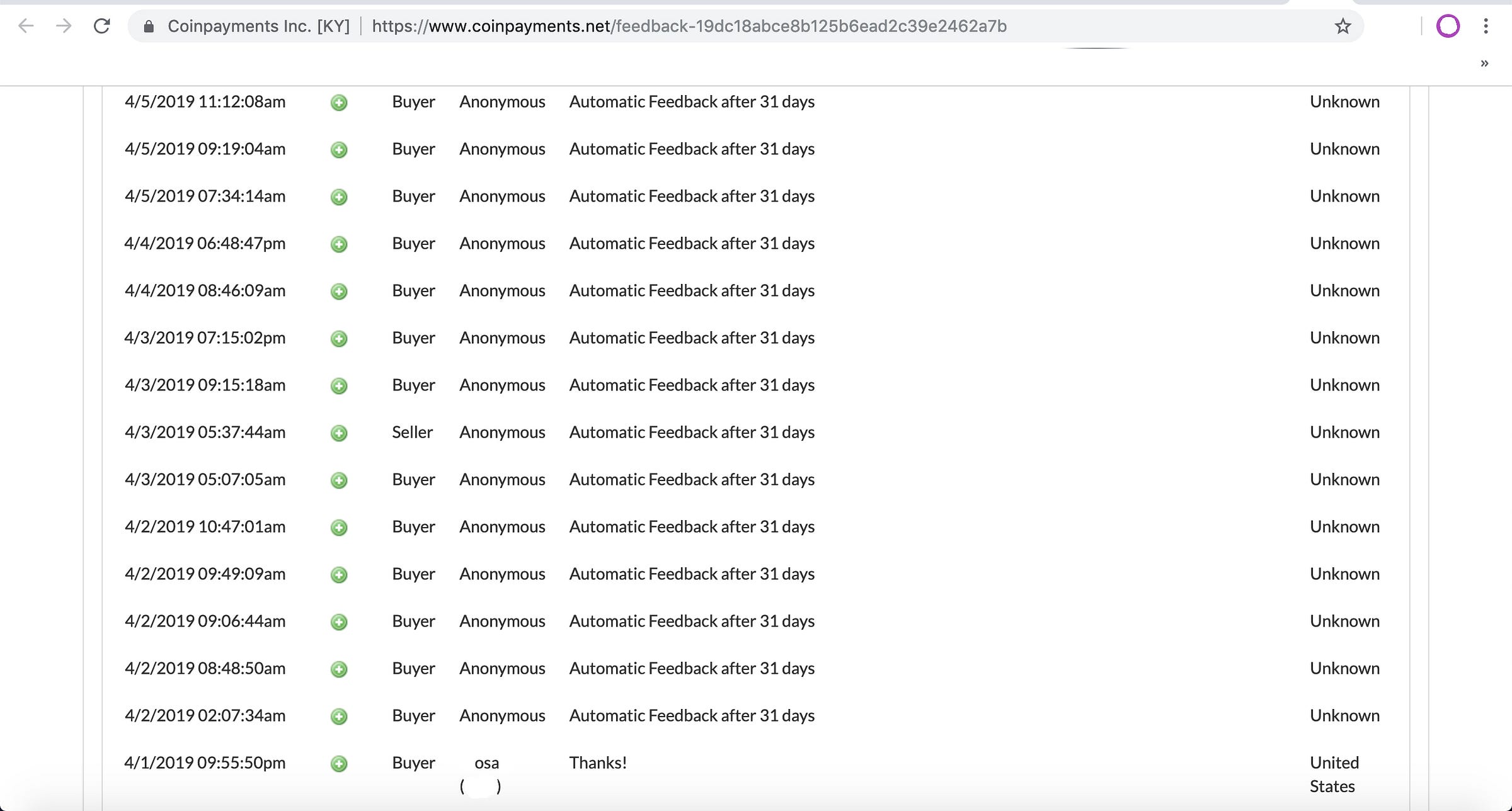Click green plus icon for 4/4/2019 06:48:47pm
The image size is (1512, 811).
click(339, 244)
